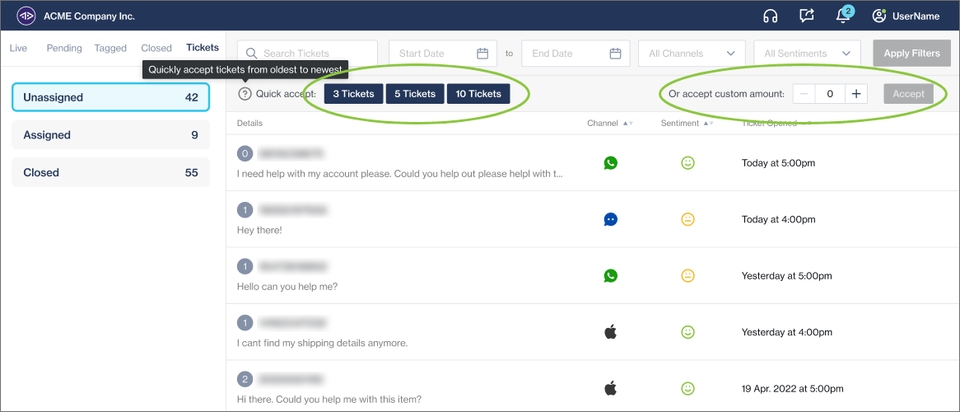Viewport: 960px width, 412px height.
Task: Click the calendar icon in Start Date field
Action: [483, 53]
